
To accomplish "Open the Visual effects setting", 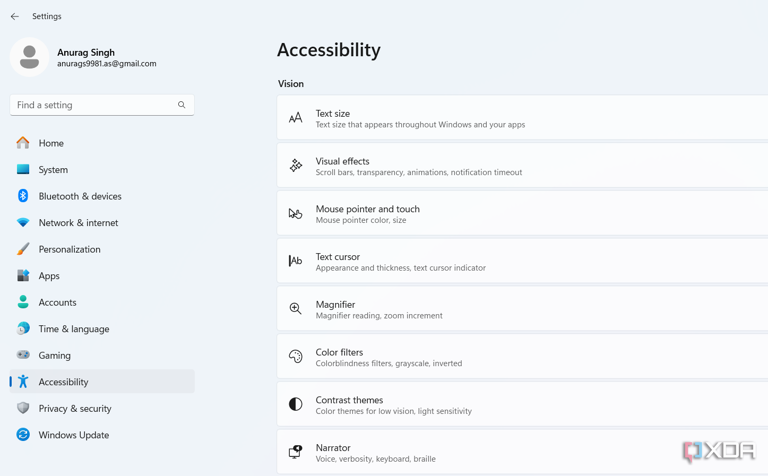I will pos(522,166).
